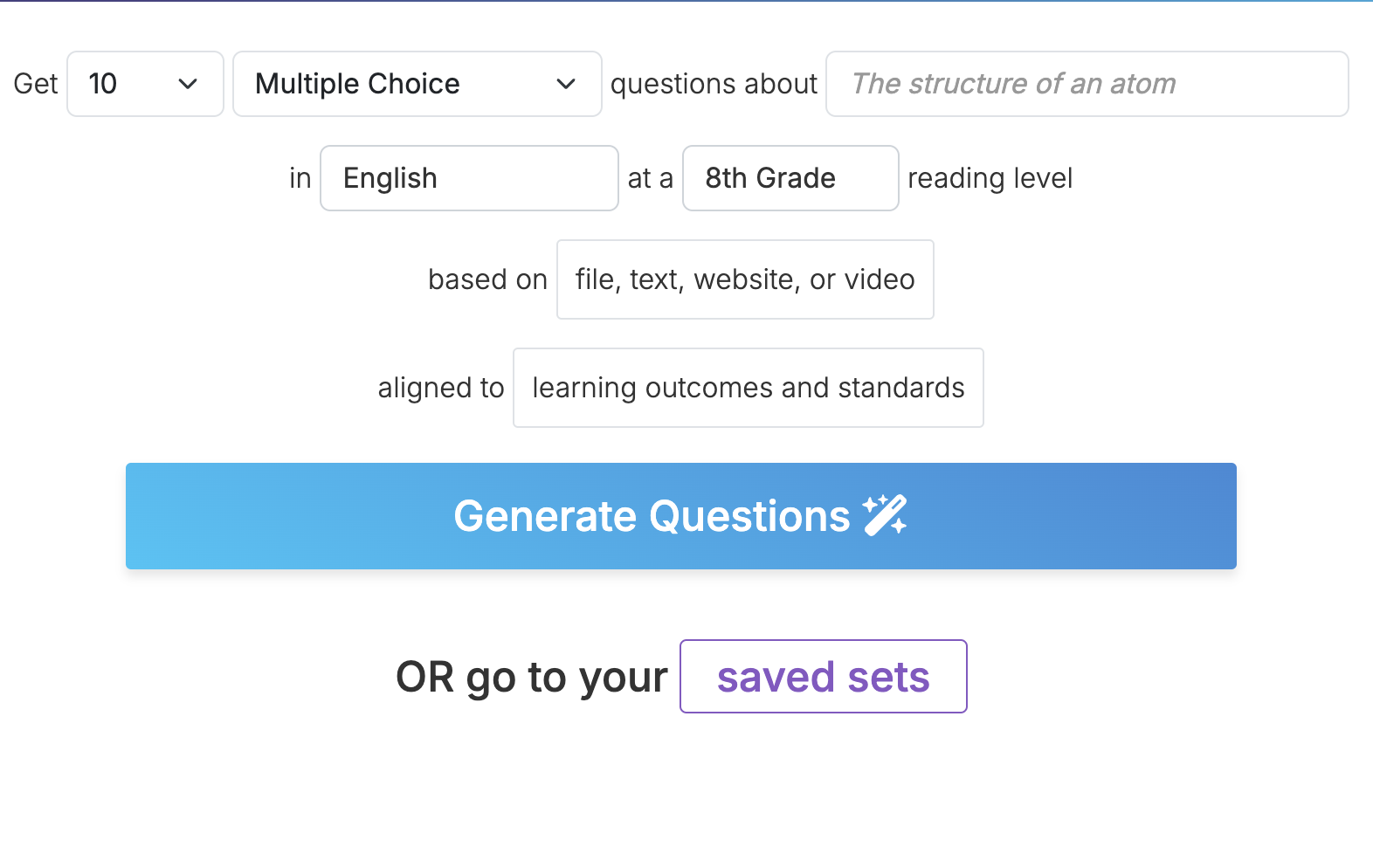Viewport: 1373px width, 868px height.
Task: Align questions to learning standards
Action: 748,388
